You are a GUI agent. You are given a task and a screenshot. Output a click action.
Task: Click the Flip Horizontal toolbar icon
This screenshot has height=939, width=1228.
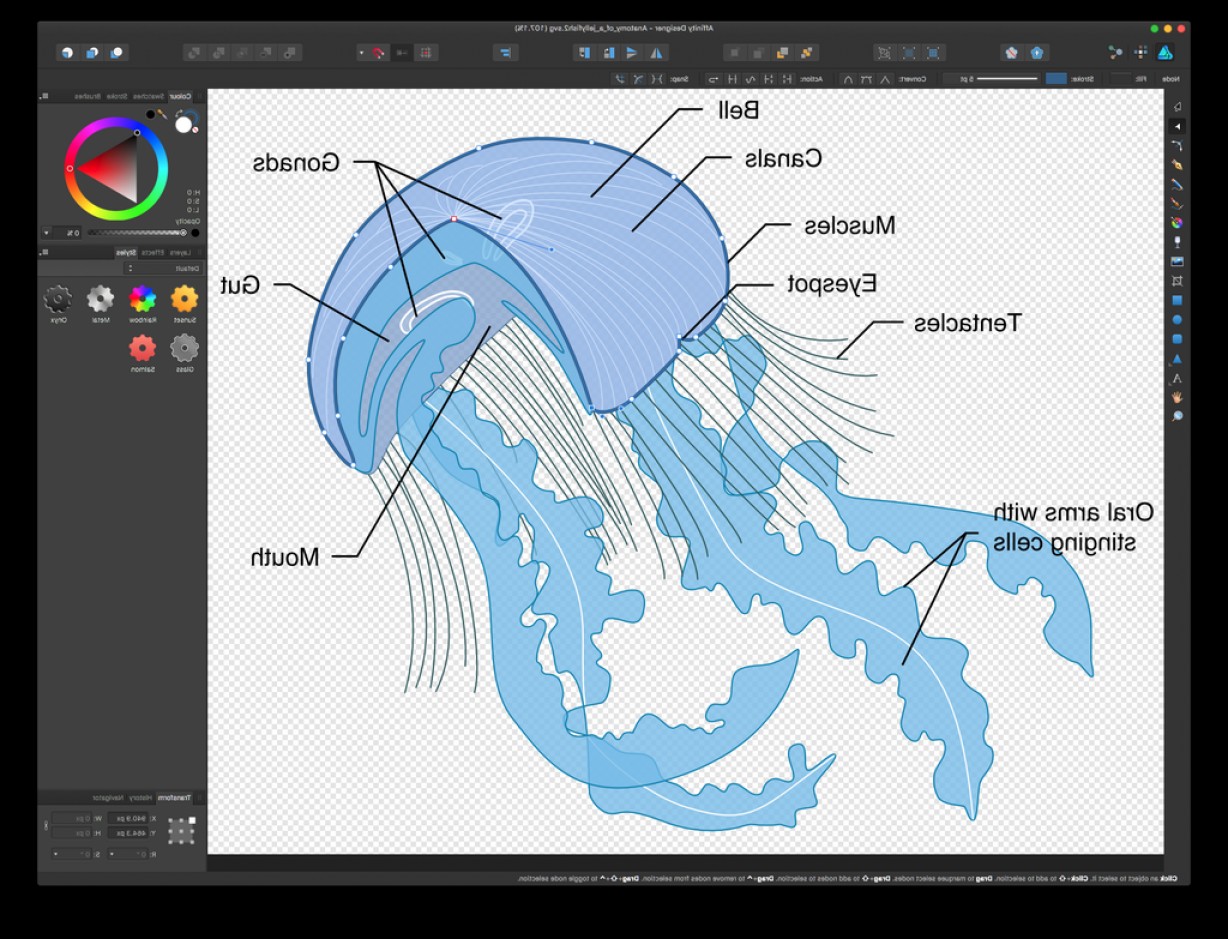[x=656, y=52]
